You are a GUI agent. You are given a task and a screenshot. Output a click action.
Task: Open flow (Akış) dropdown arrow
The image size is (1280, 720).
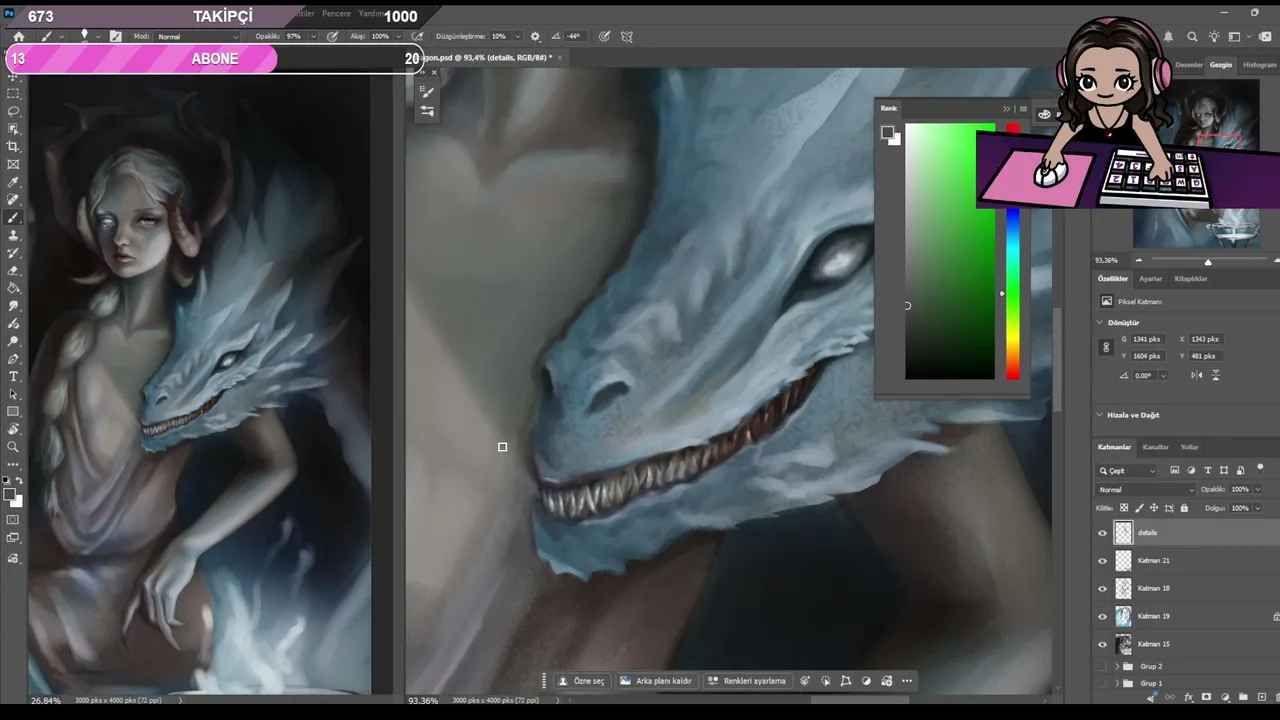pos(399,36)
